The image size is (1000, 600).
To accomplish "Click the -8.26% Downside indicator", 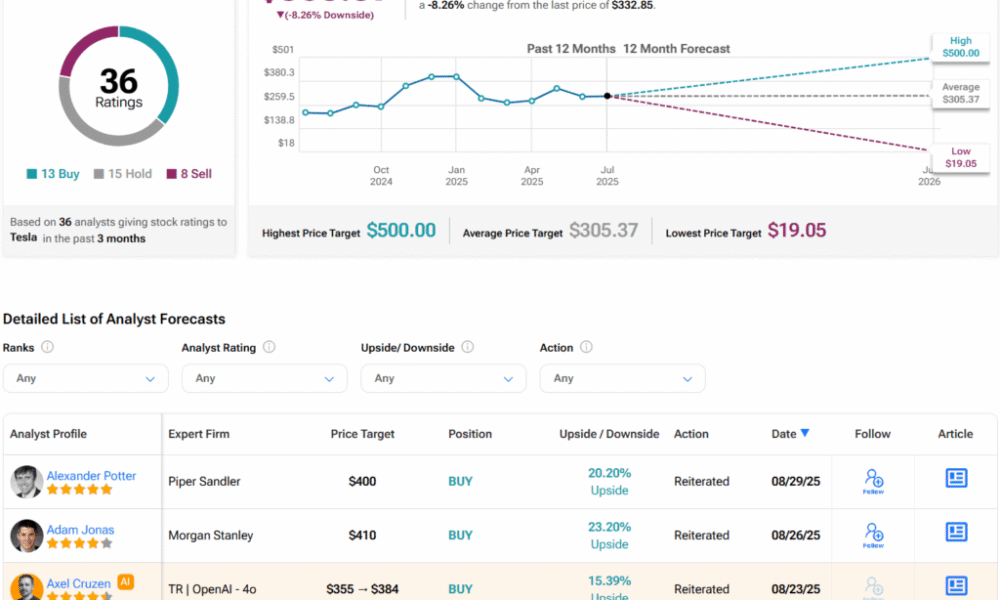I will [325, 15].
